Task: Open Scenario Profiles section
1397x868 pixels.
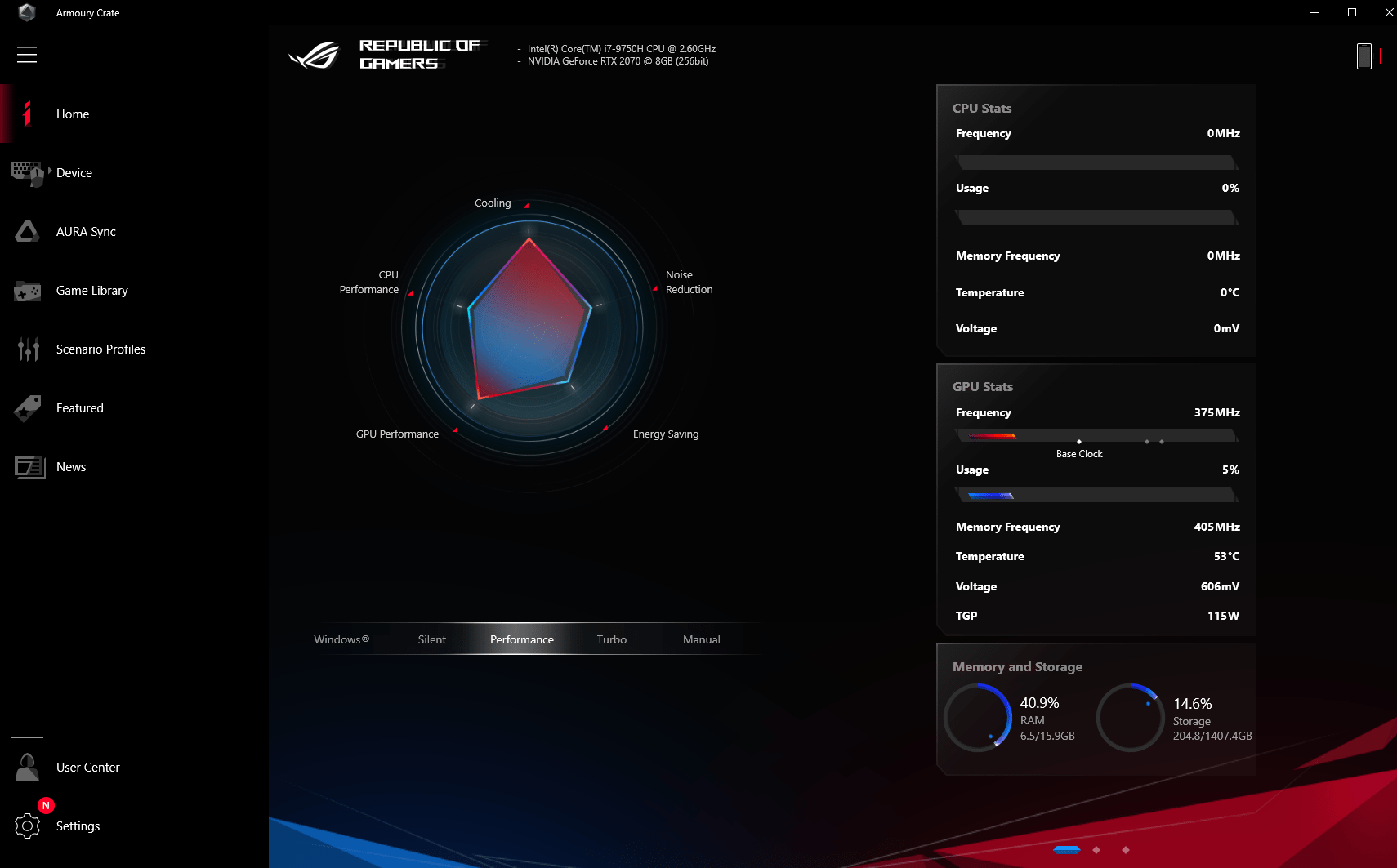Action: coord(100,349)
